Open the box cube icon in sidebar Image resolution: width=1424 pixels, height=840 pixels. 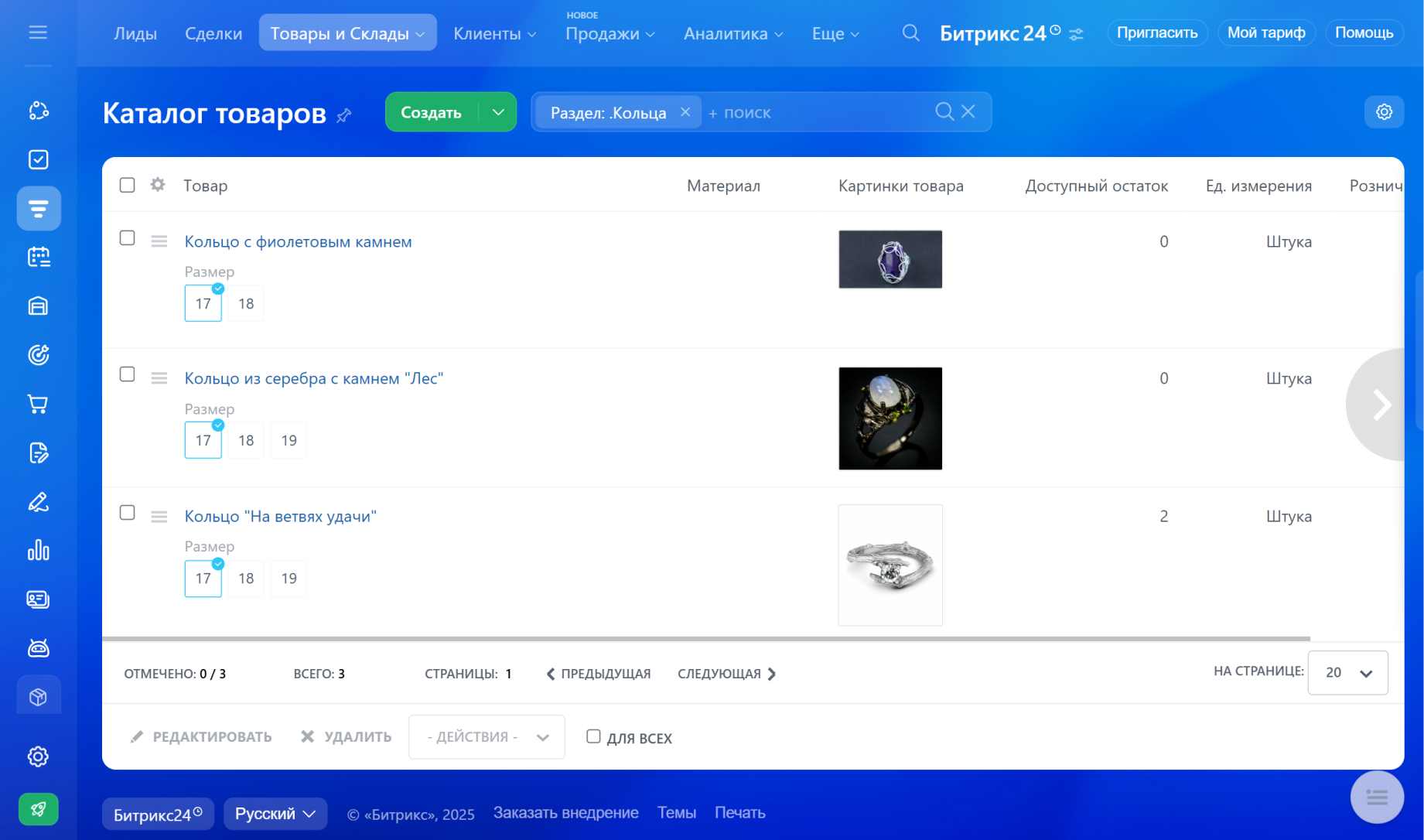39,697
